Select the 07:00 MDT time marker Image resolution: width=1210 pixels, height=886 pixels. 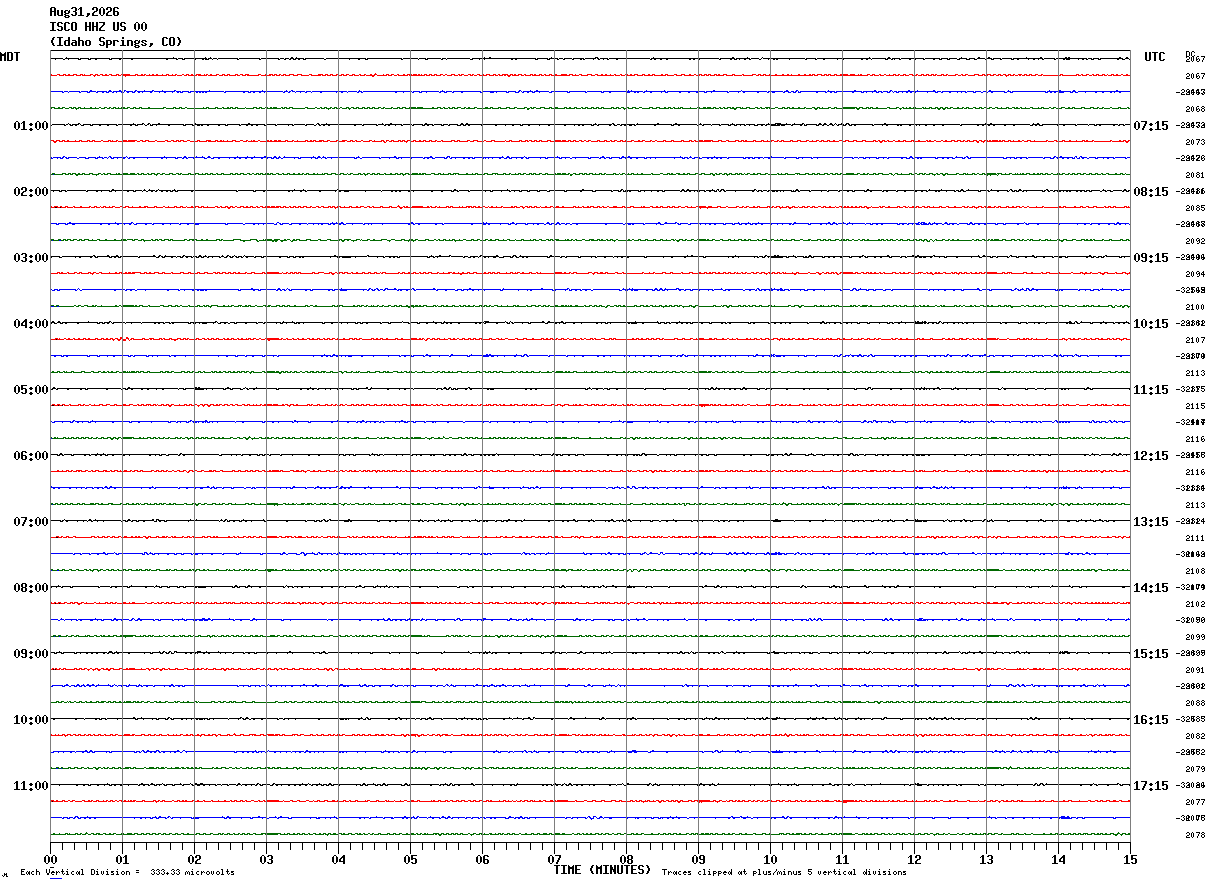(x=31, y=522)
